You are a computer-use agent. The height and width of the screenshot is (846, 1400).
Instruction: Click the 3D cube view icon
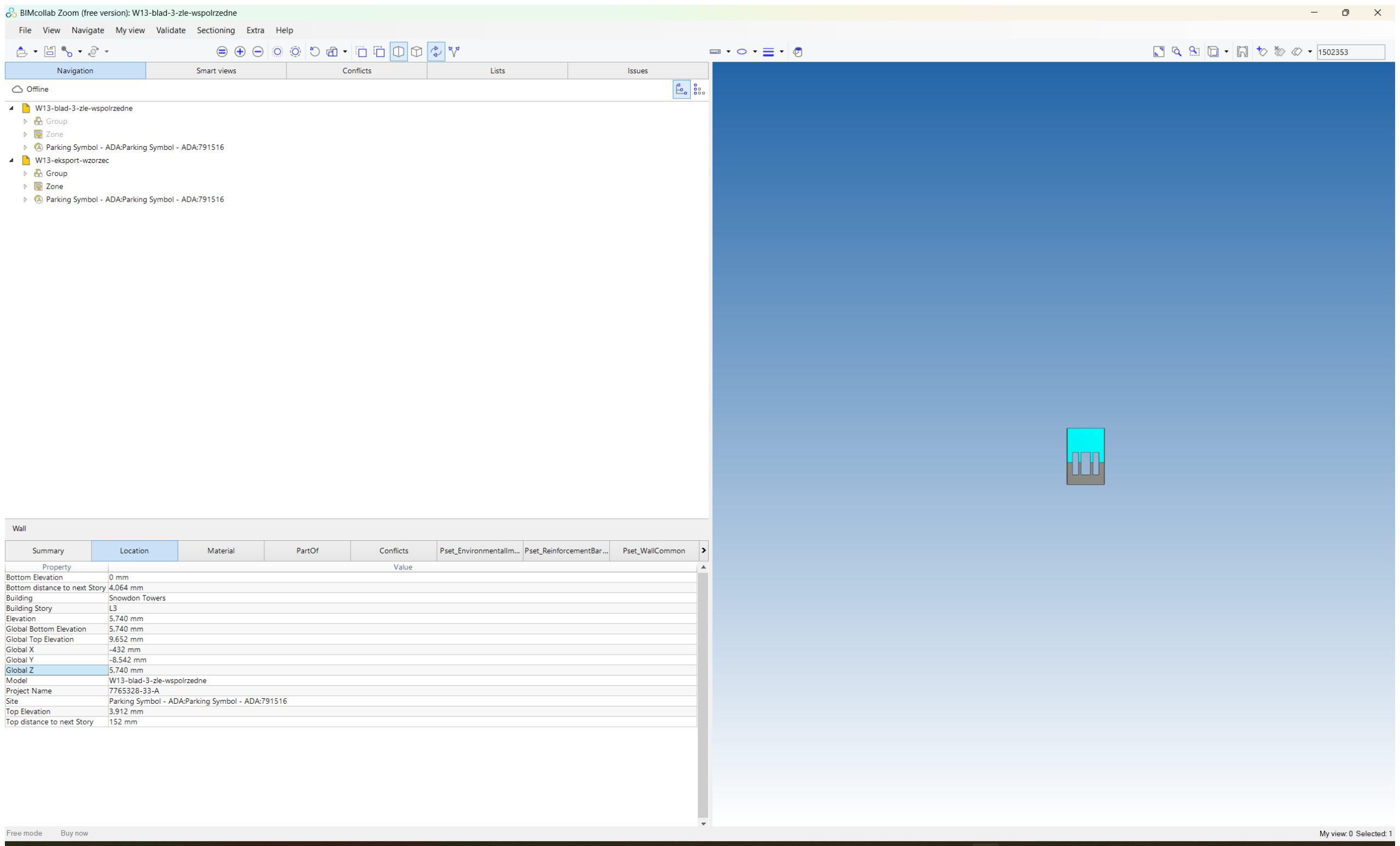tap(417, 52)
